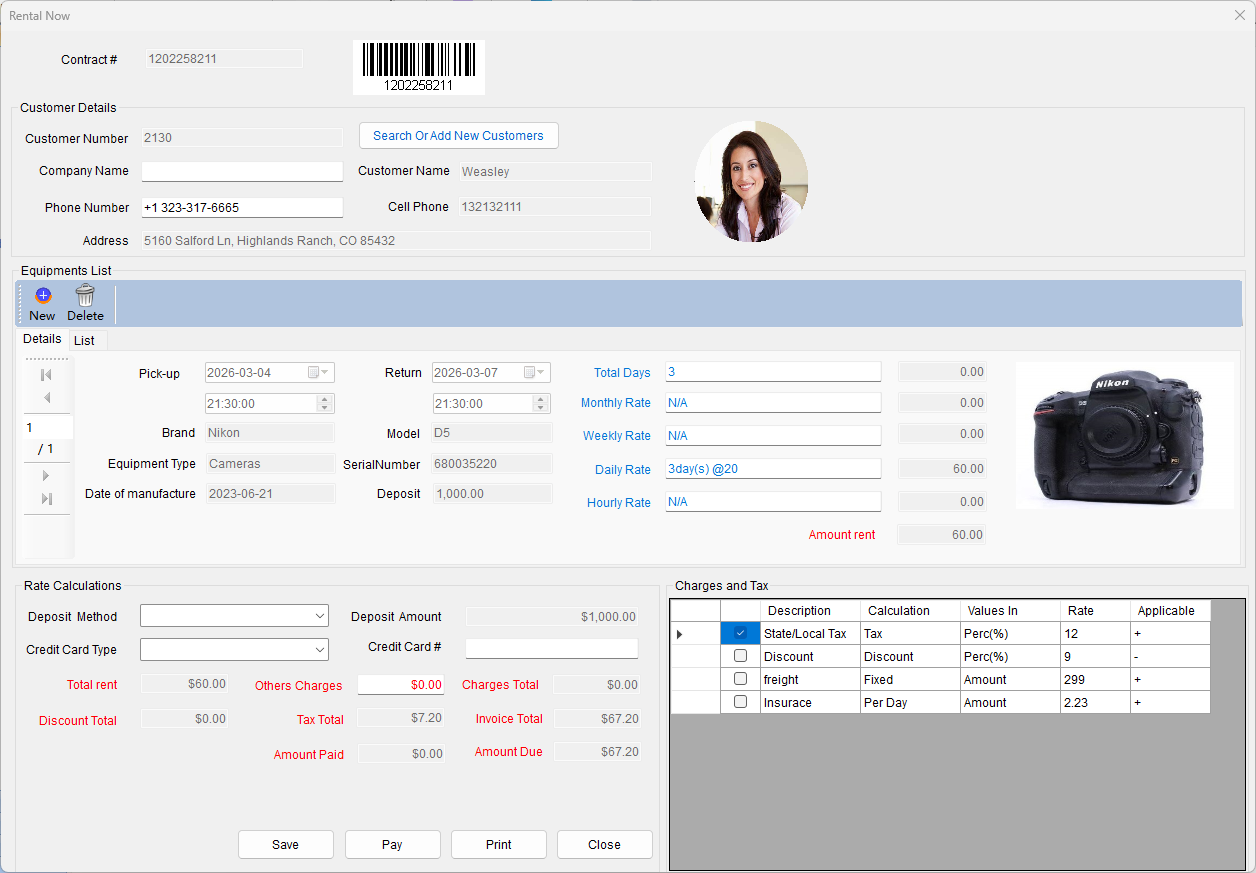
Task: Click the Total Days field
Action: click(x=773, y=372)
